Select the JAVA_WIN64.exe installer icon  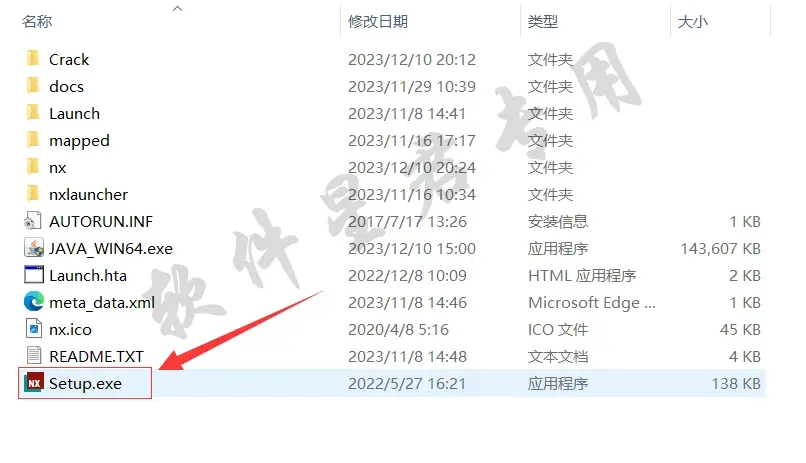[x=34, y=248]
